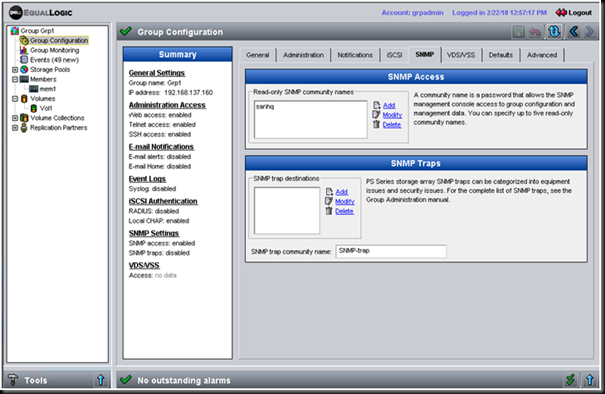Open iSCSI Authentication summary link

163,201
